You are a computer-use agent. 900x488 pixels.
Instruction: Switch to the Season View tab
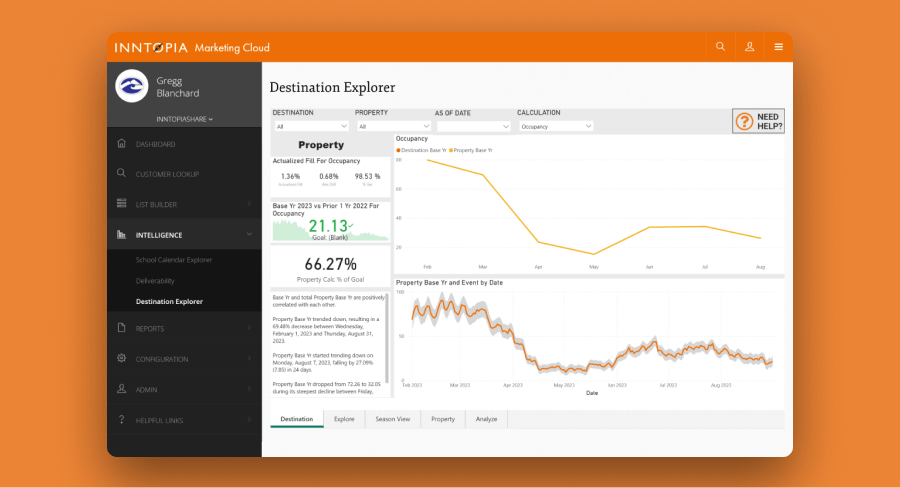tap(392, 419)
